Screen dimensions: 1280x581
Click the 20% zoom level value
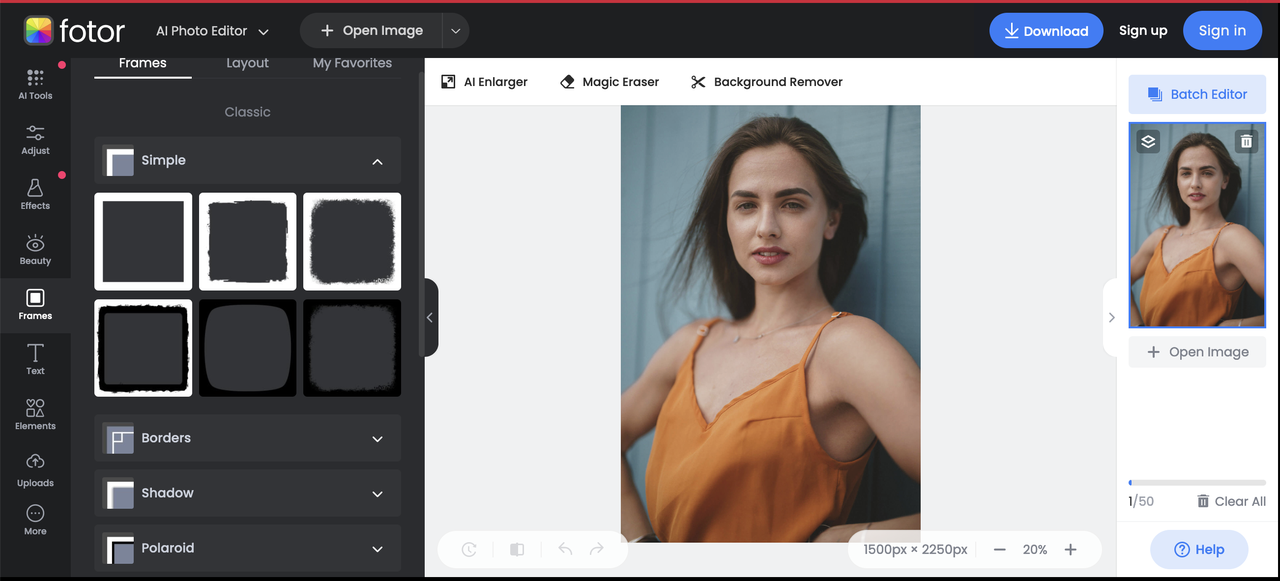(x=1035, y=550)
